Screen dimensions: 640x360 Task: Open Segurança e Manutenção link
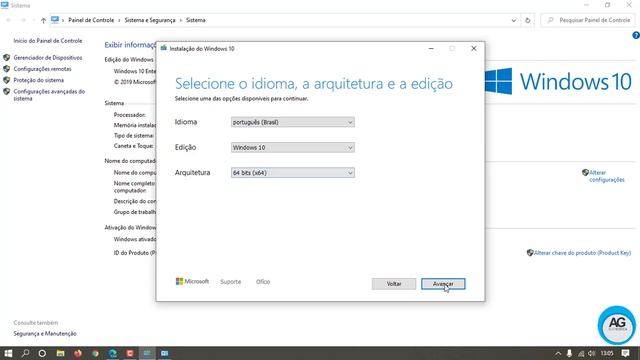pyautogui.click(x=45, y=333)
